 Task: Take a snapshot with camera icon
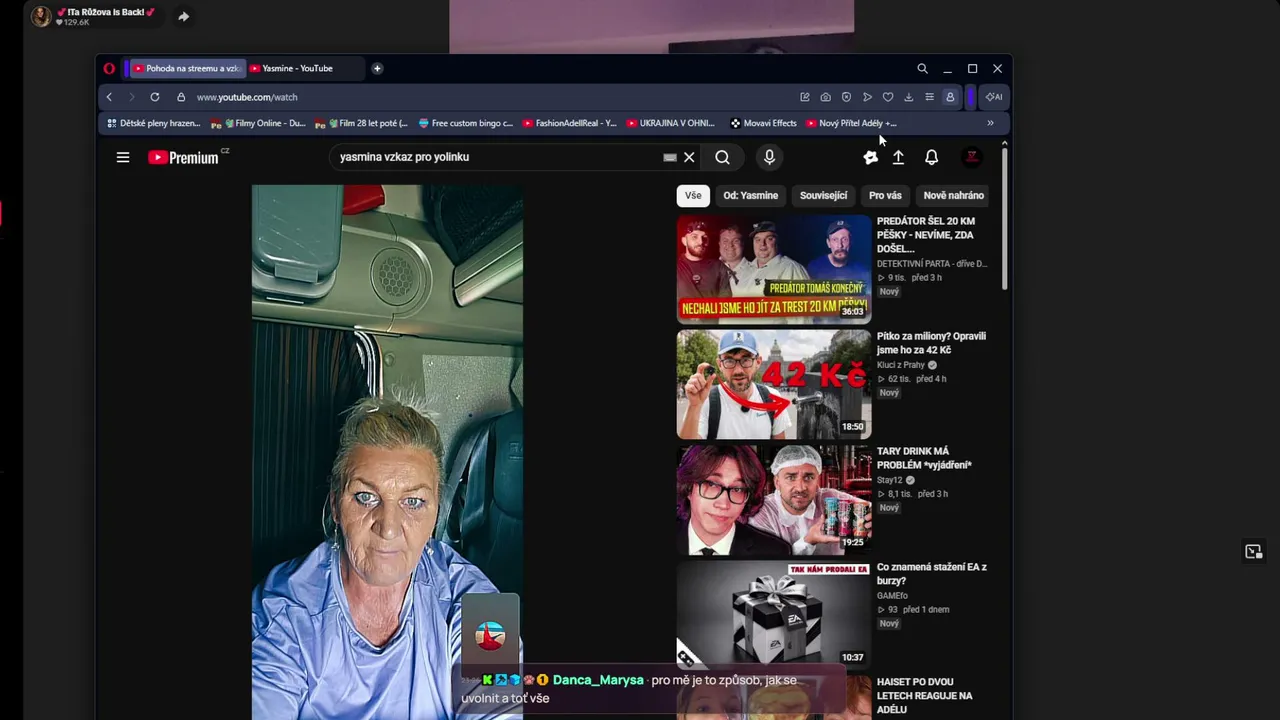pos(825,97)
